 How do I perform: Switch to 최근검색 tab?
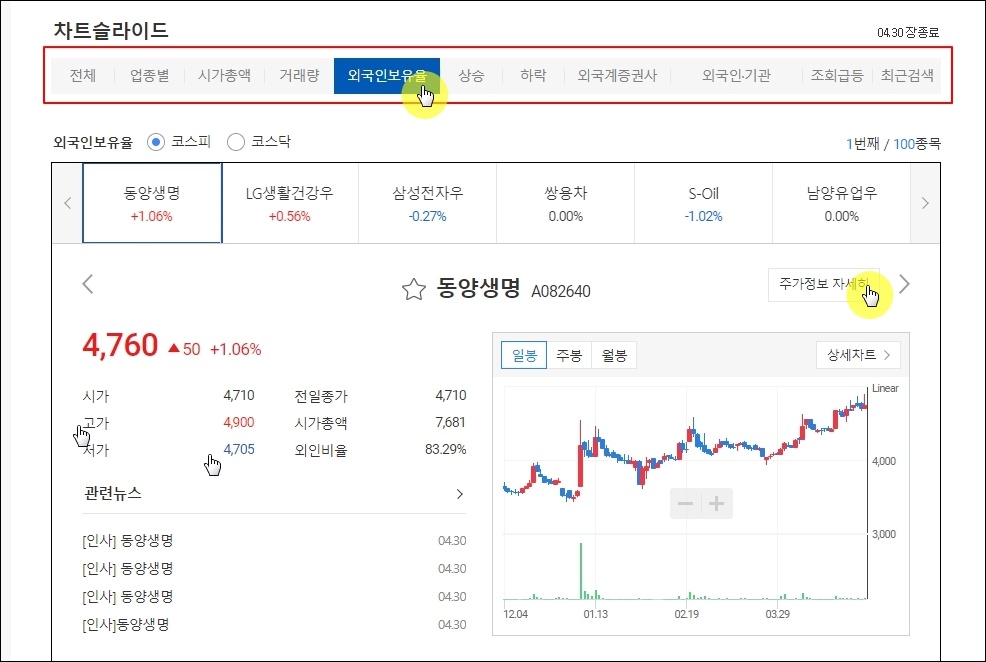[x=907, y=76]
